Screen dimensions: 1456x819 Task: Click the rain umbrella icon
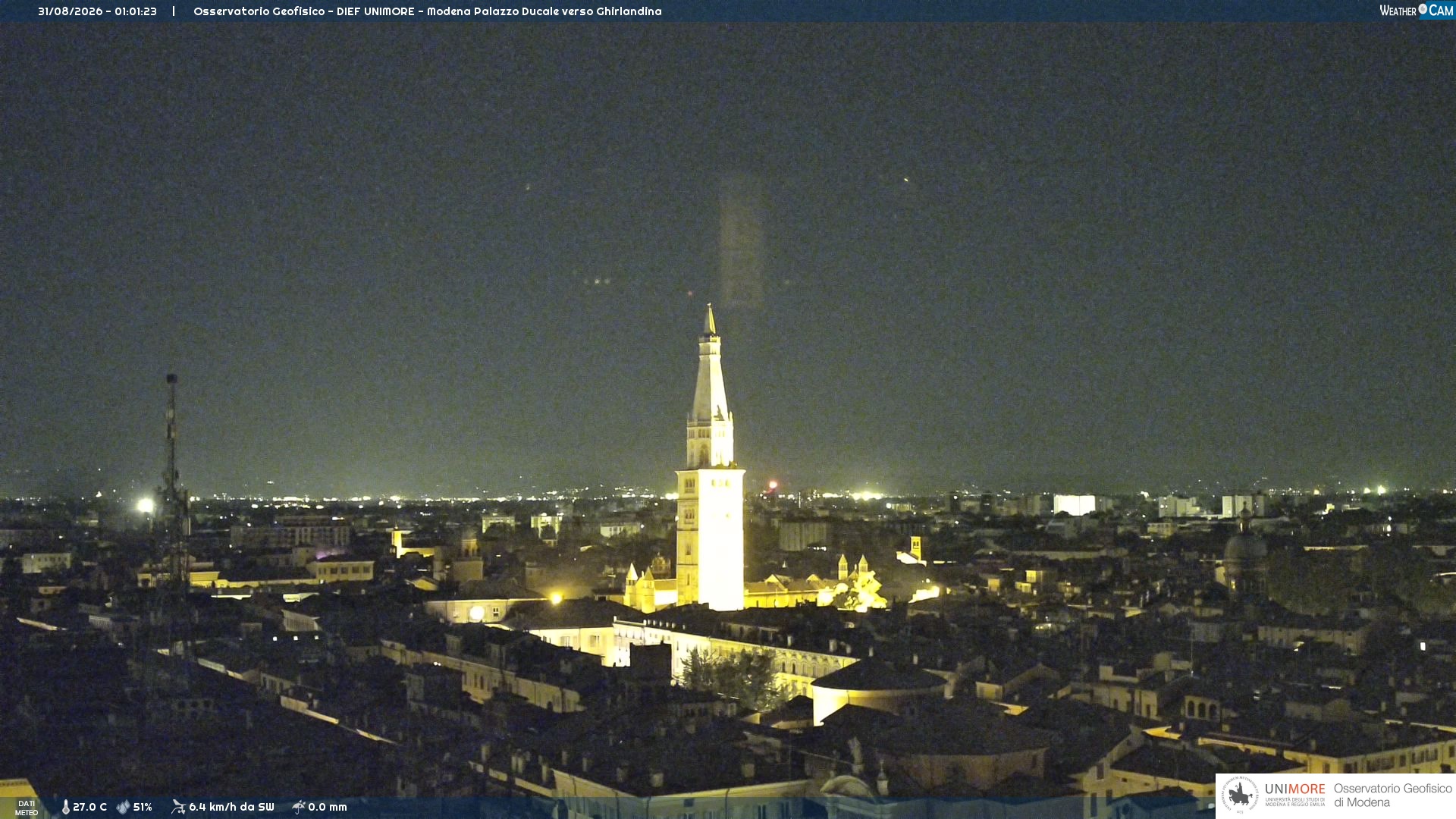click(x=298, y=807)
